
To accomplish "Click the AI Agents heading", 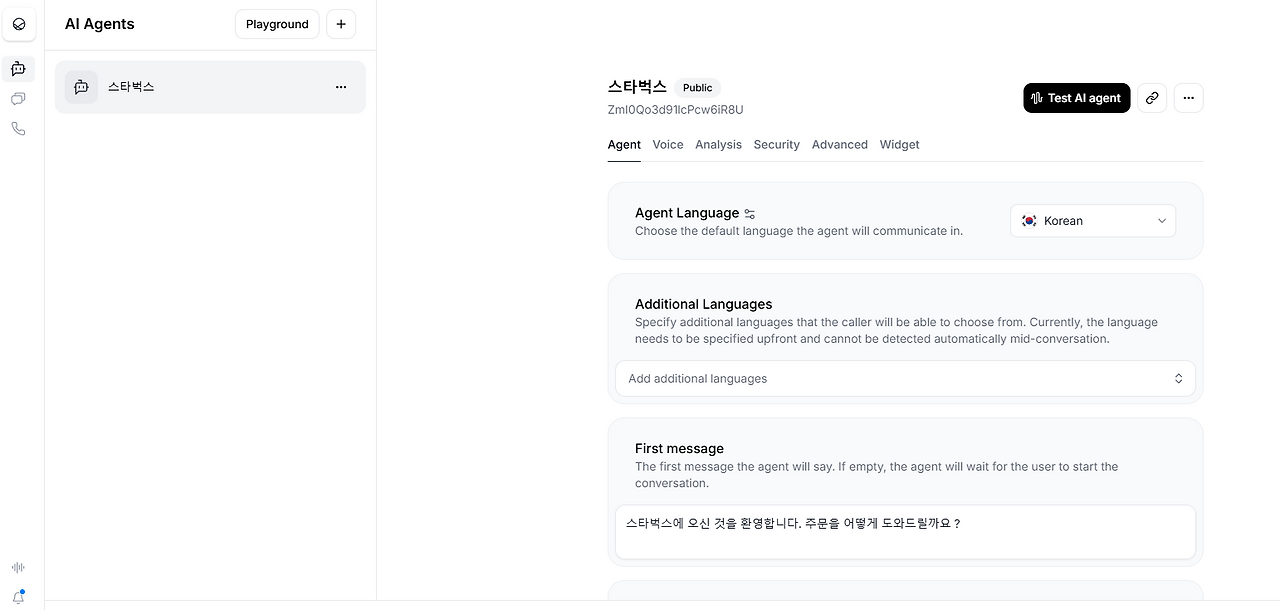I will [100, 24].
